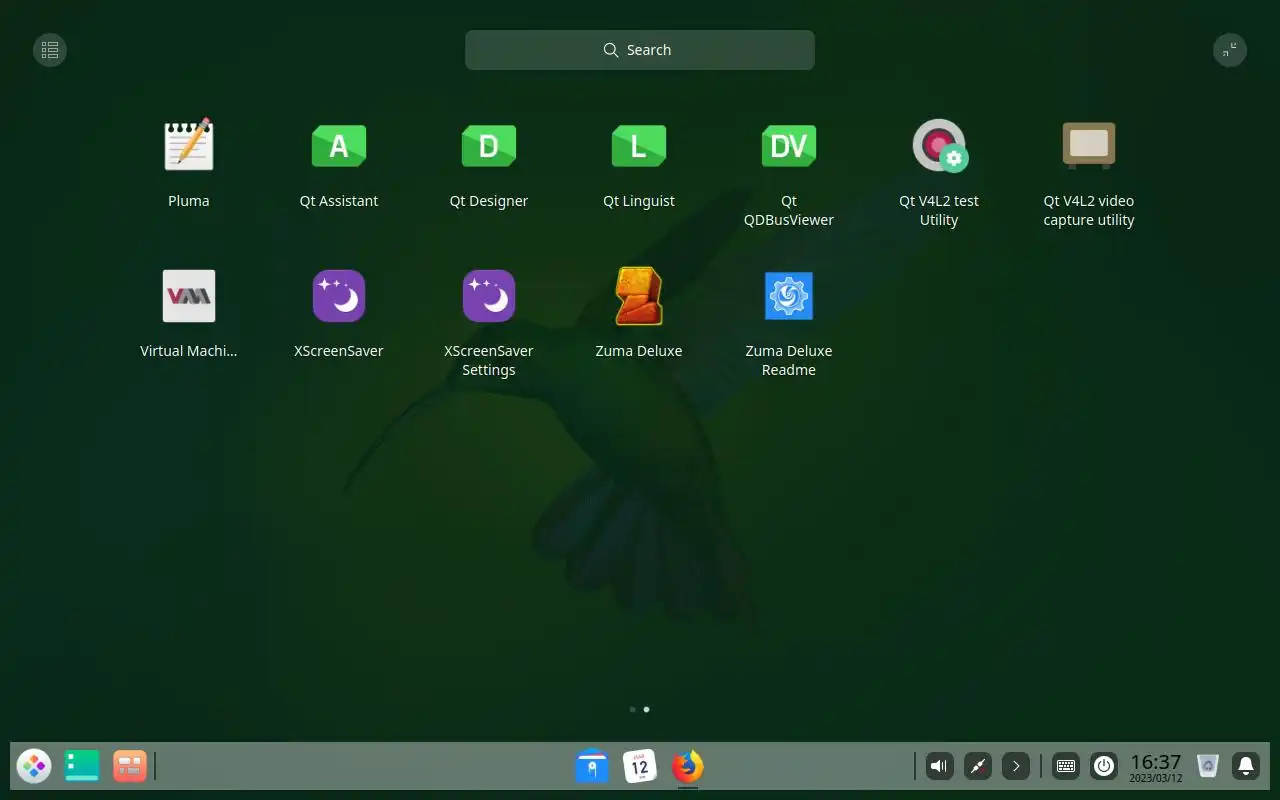
Task: Launch Qt V4L2 test Utility
Action: [x=939, y=146]
